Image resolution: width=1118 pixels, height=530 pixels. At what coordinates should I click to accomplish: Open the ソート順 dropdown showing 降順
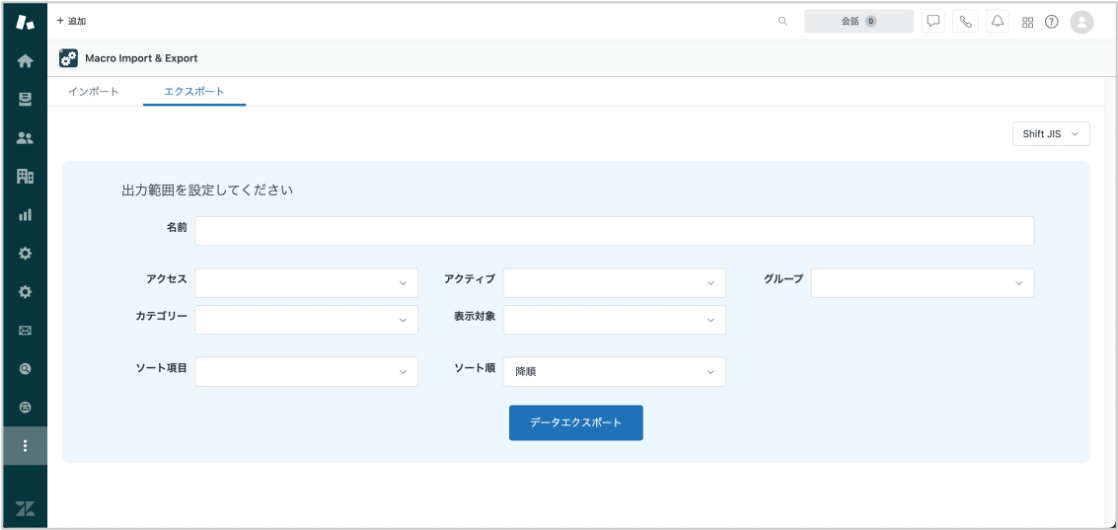(615, 372)
